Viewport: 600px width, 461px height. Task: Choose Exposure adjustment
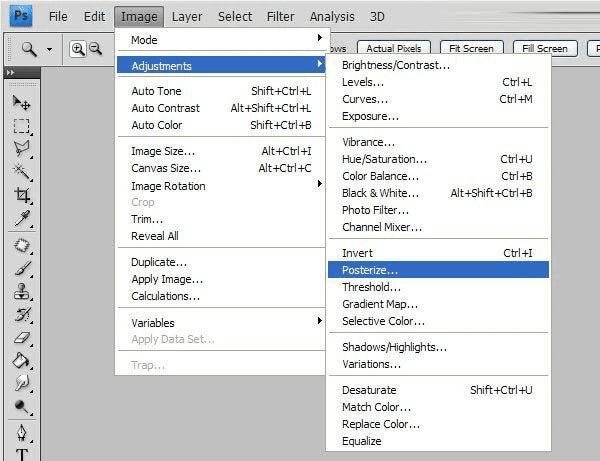pyautogui.click(x=438, y=116)
